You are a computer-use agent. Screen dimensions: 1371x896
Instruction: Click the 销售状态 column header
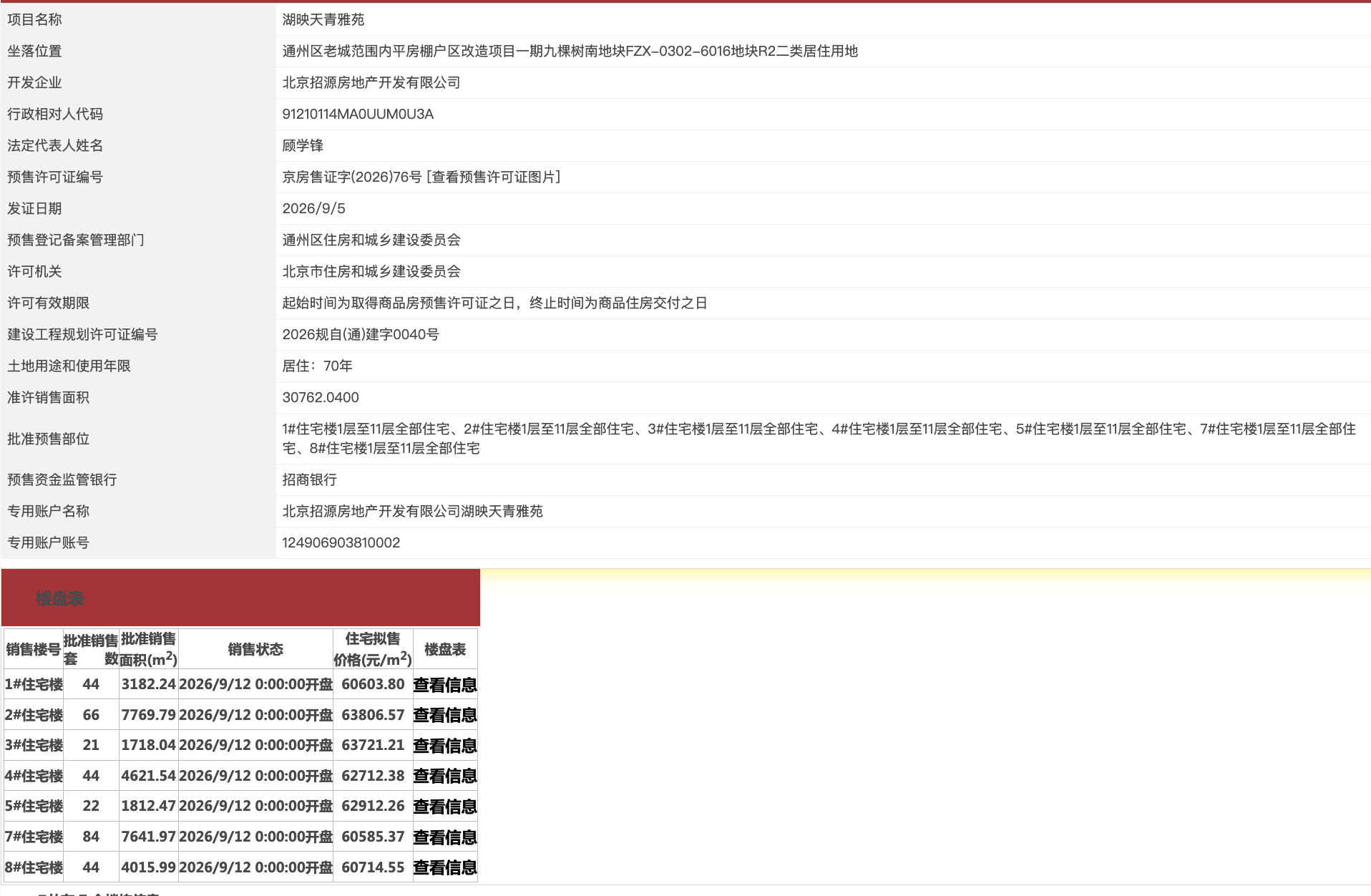coord(255,649)
